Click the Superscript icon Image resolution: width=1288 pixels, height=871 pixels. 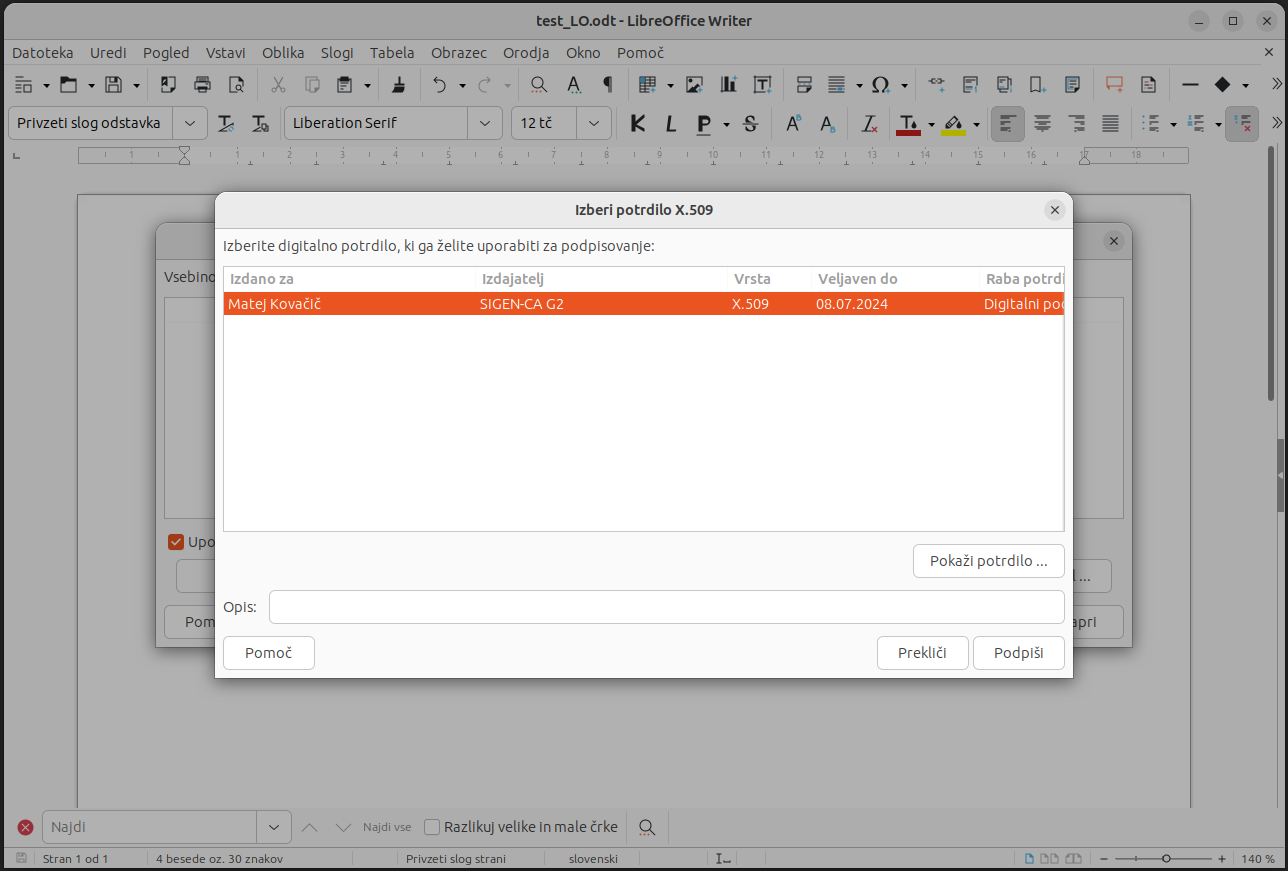click(x=794, y=124)
